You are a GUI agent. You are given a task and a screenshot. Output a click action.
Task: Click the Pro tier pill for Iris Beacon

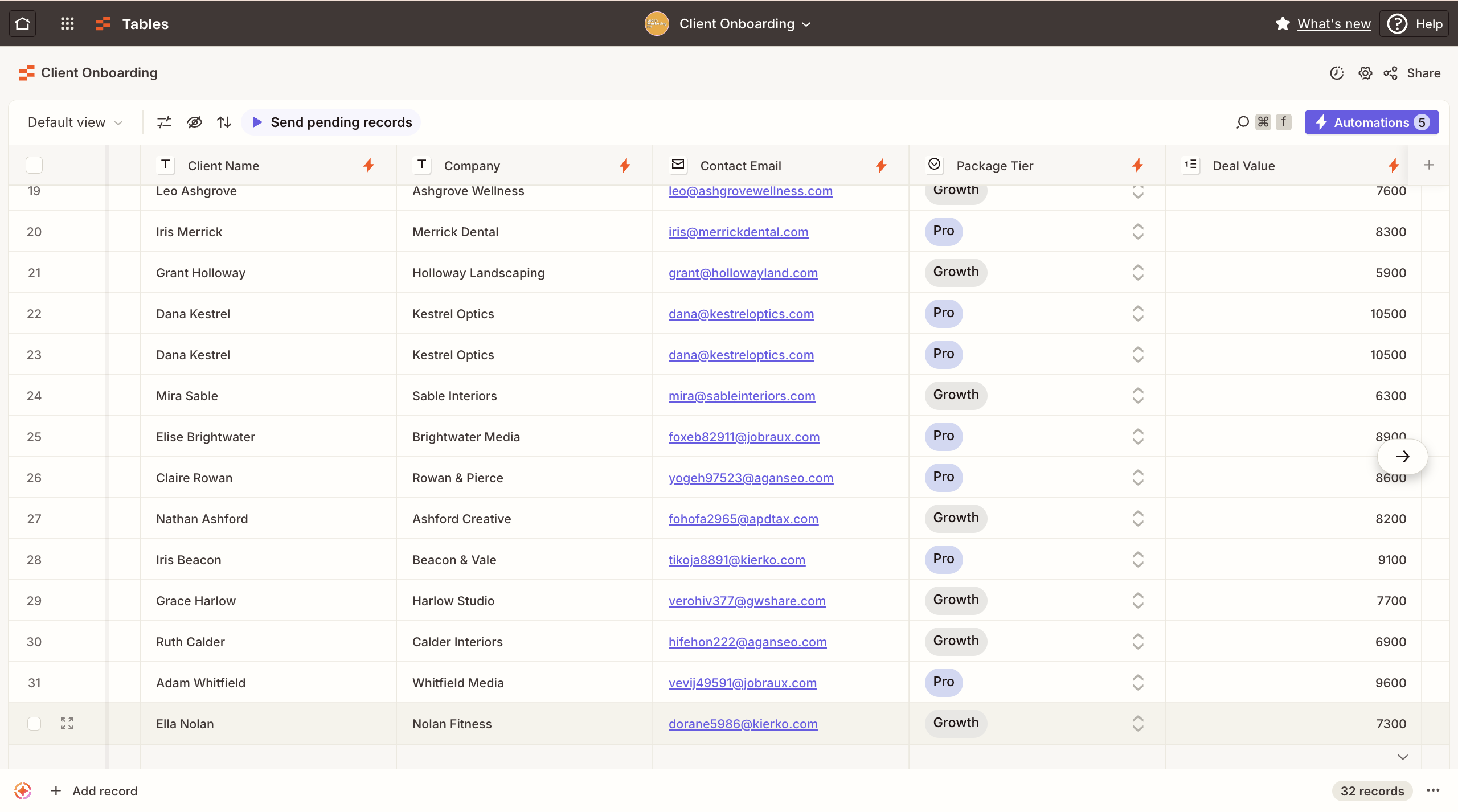[x=944, y=559]
